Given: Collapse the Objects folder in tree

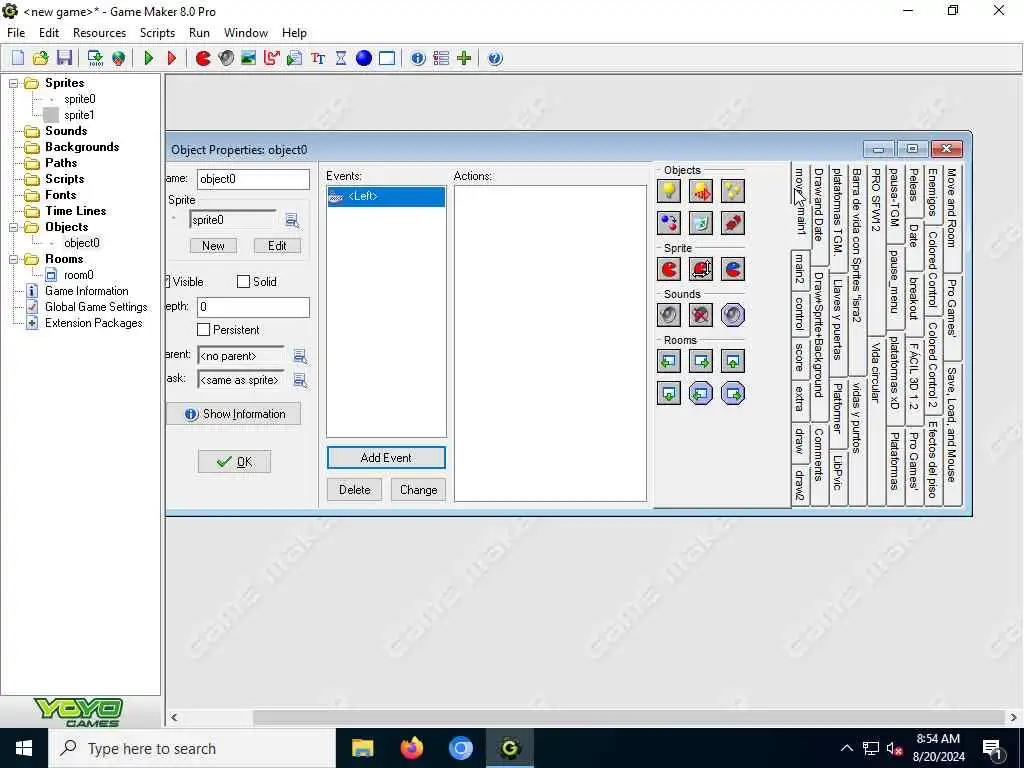Looking at the screenshot, I should tap(13, 227).
